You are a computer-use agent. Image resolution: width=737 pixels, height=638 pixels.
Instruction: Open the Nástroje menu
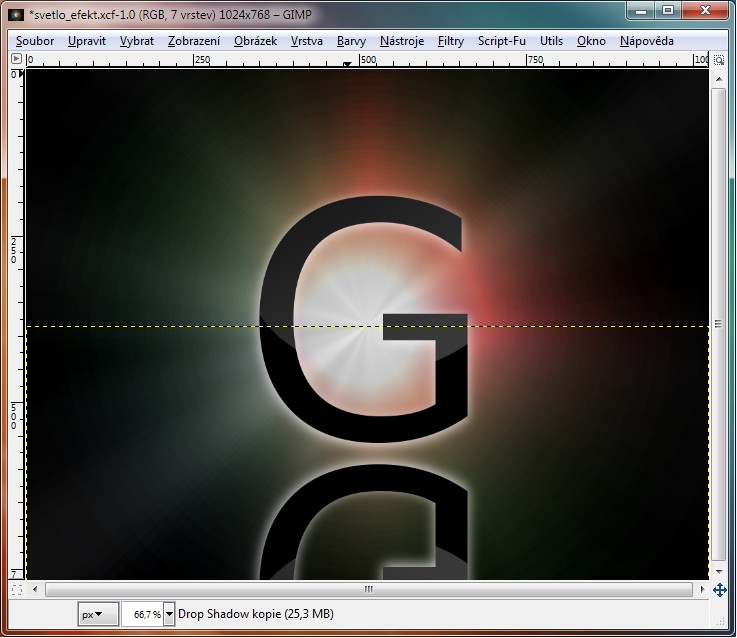[x=402, y=41]
